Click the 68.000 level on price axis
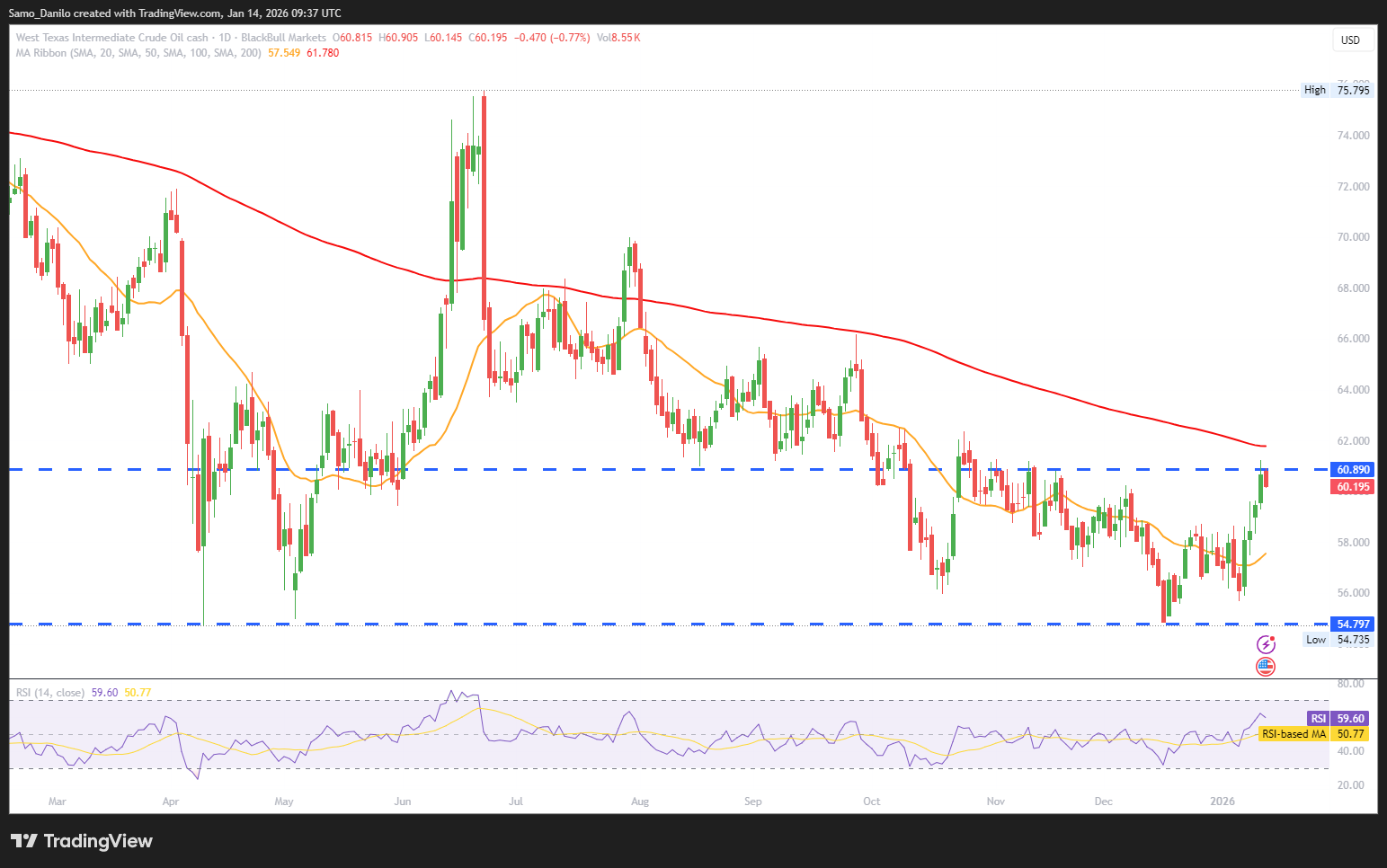 [x=1353, y=288]
